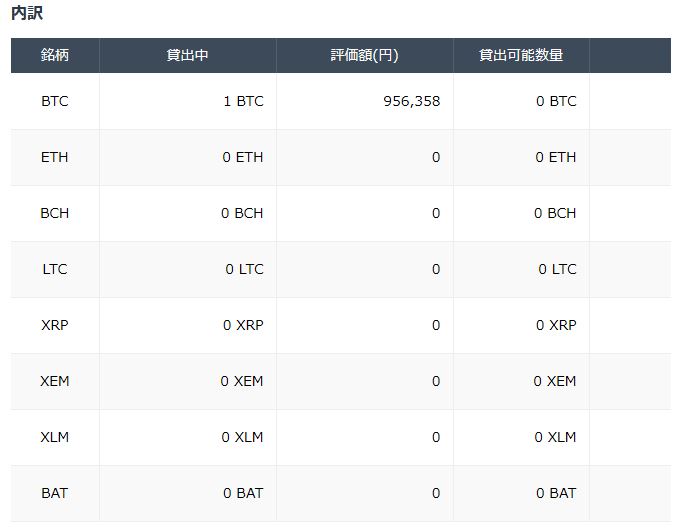This screenshot has height=530, width=678.
Task: Click the 956,358 valuation value
Action: click(412, 101)
